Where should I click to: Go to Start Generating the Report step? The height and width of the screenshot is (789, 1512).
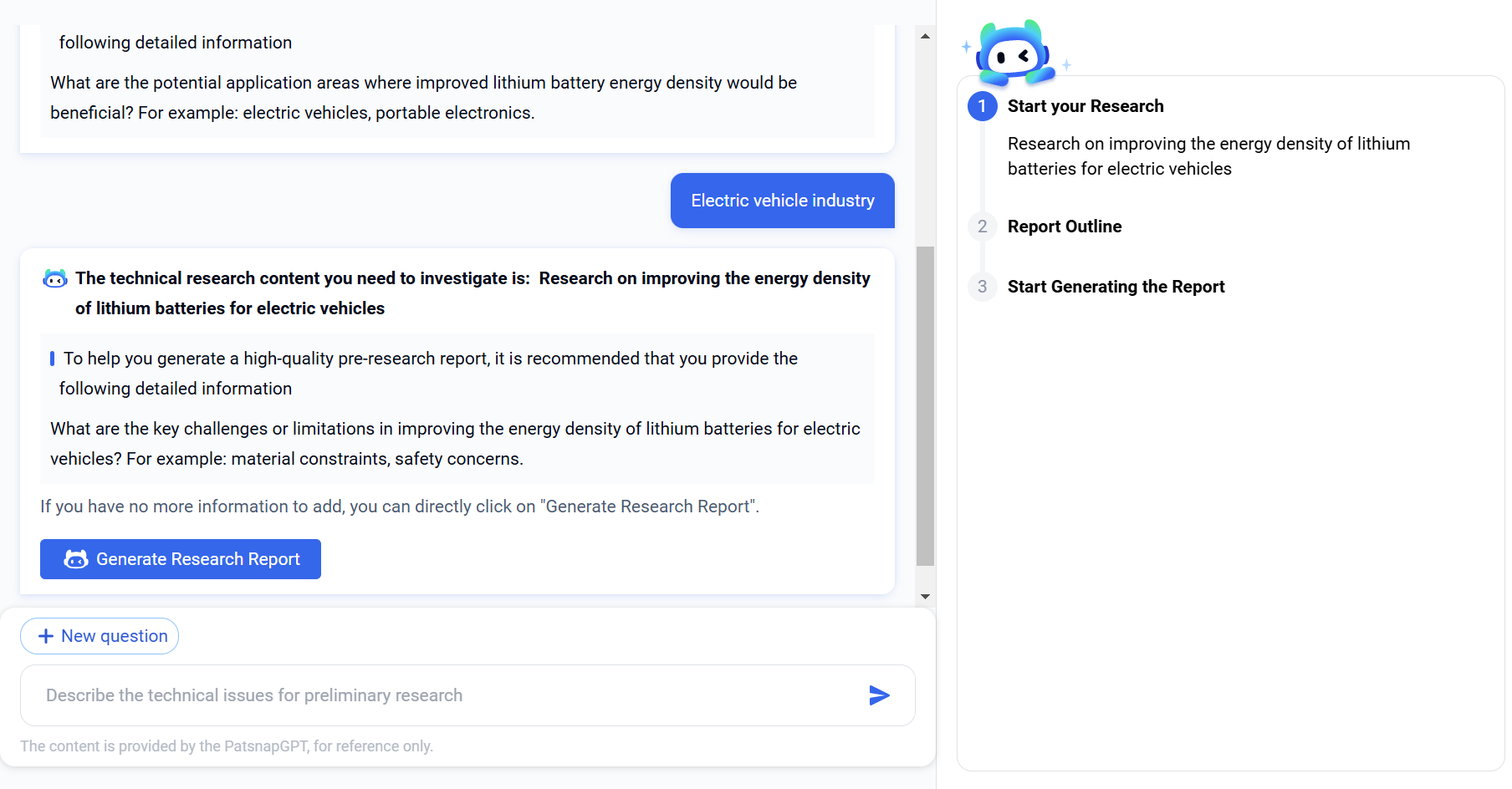pos(1116,287)
